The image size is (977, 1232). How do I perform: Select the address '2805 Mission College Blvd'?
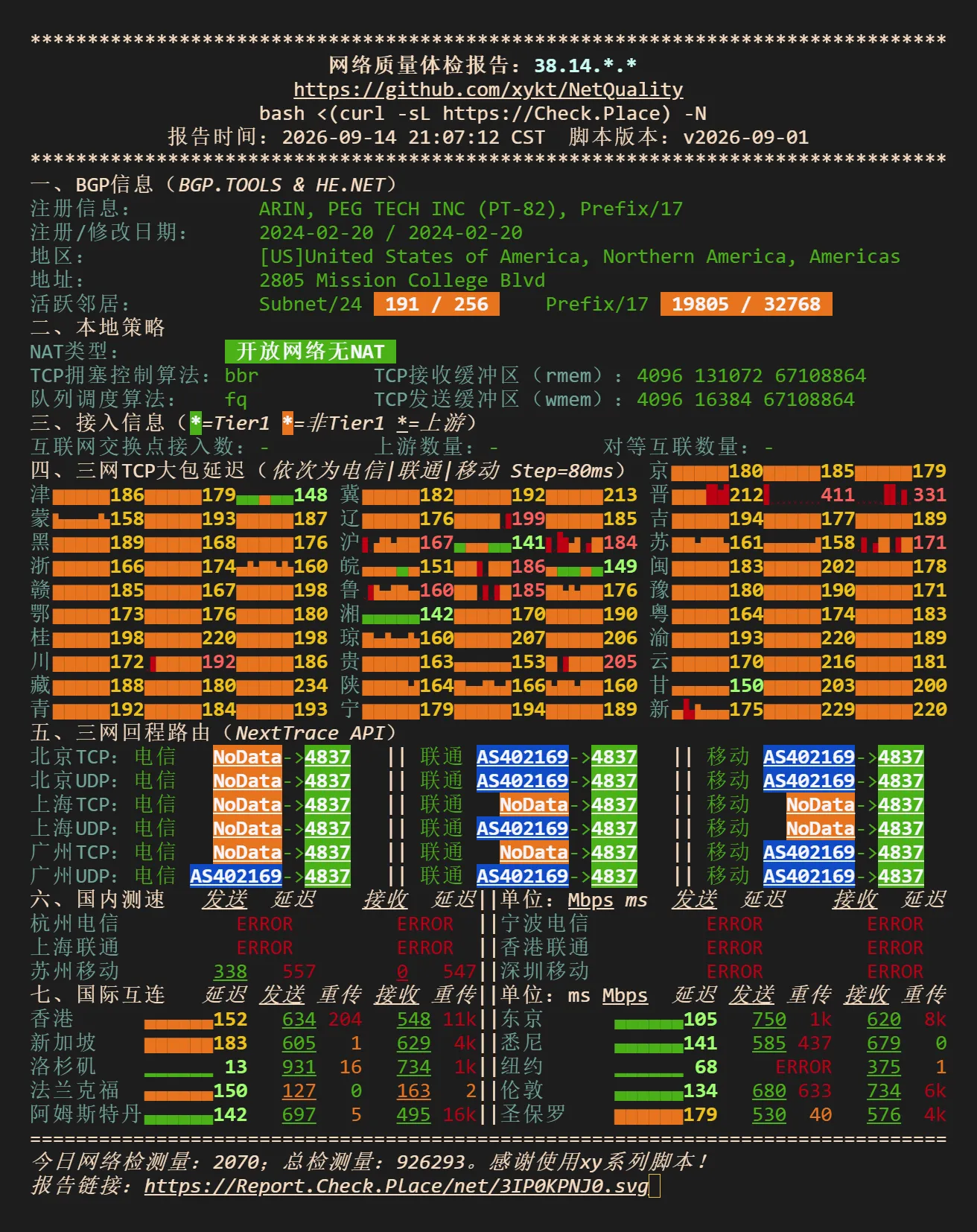(402, 280)
